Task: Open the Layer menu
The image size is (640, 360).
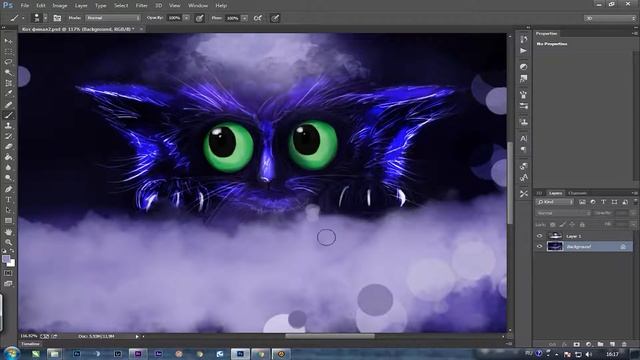Action: [81, 6]
